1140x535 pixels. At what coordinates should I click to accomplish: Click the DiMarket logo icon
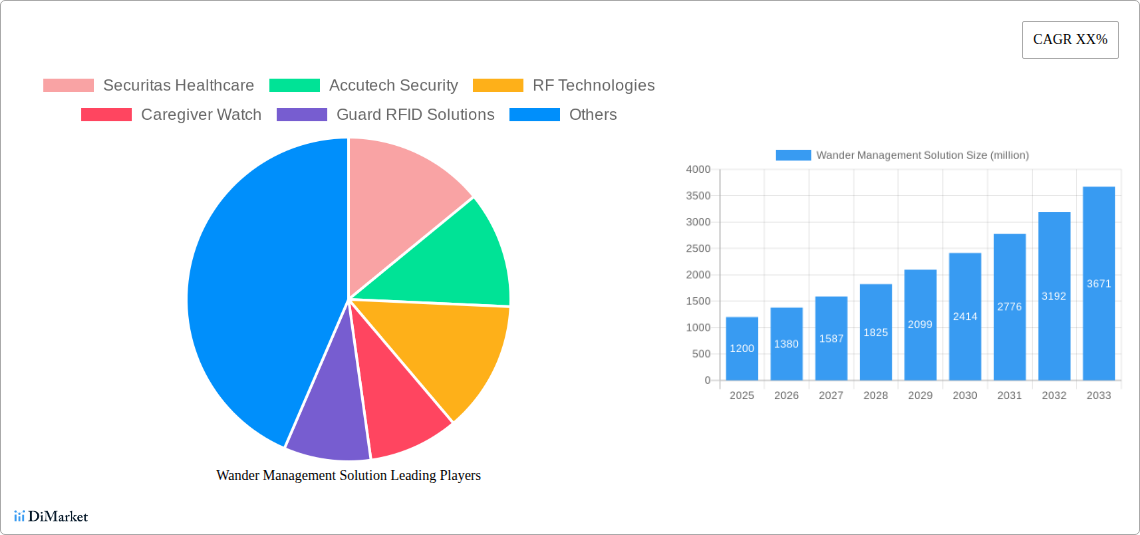pyautogui.click(x=19, y=516)
